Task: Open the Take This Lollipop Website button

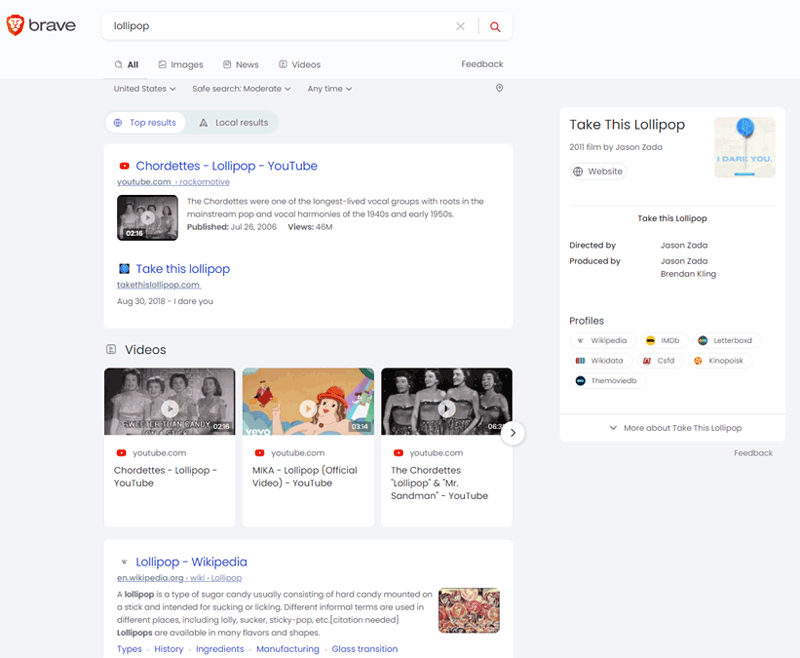Action: coord(597,171)
